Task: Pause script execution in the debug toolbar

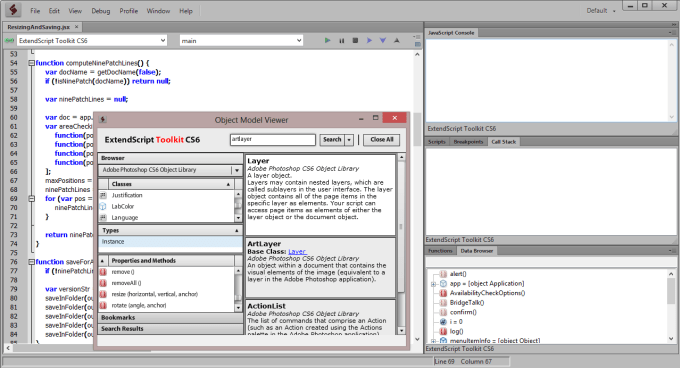Action: click(342, 40)
